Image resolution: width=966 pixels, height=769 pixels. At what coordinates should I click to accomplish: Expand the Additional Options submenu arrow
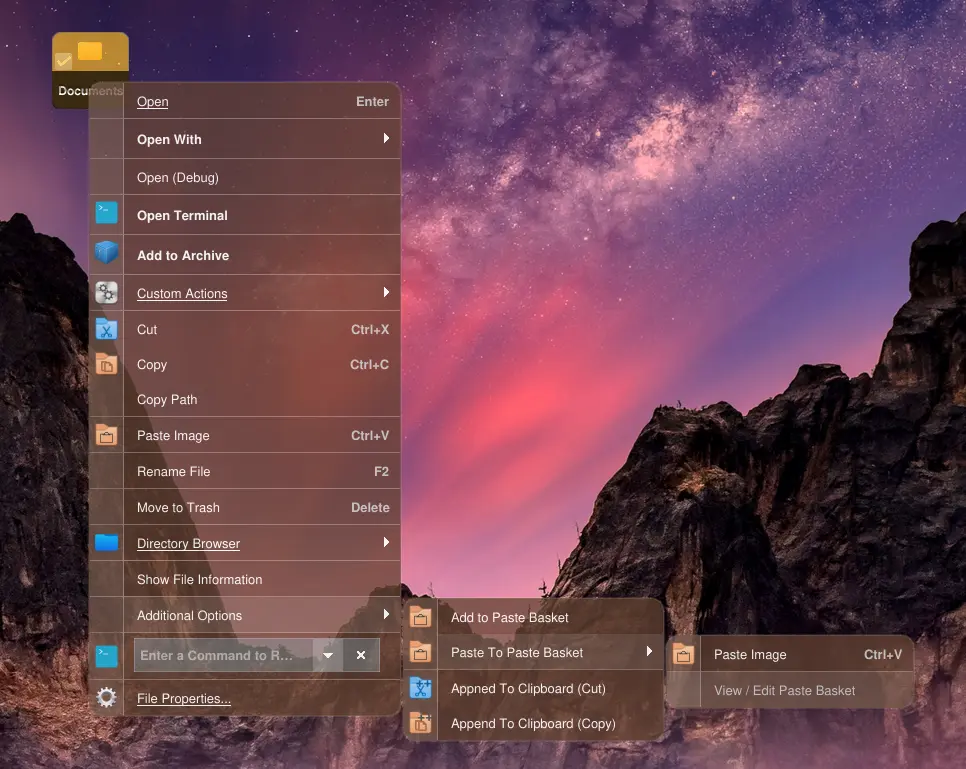(386, 615)
